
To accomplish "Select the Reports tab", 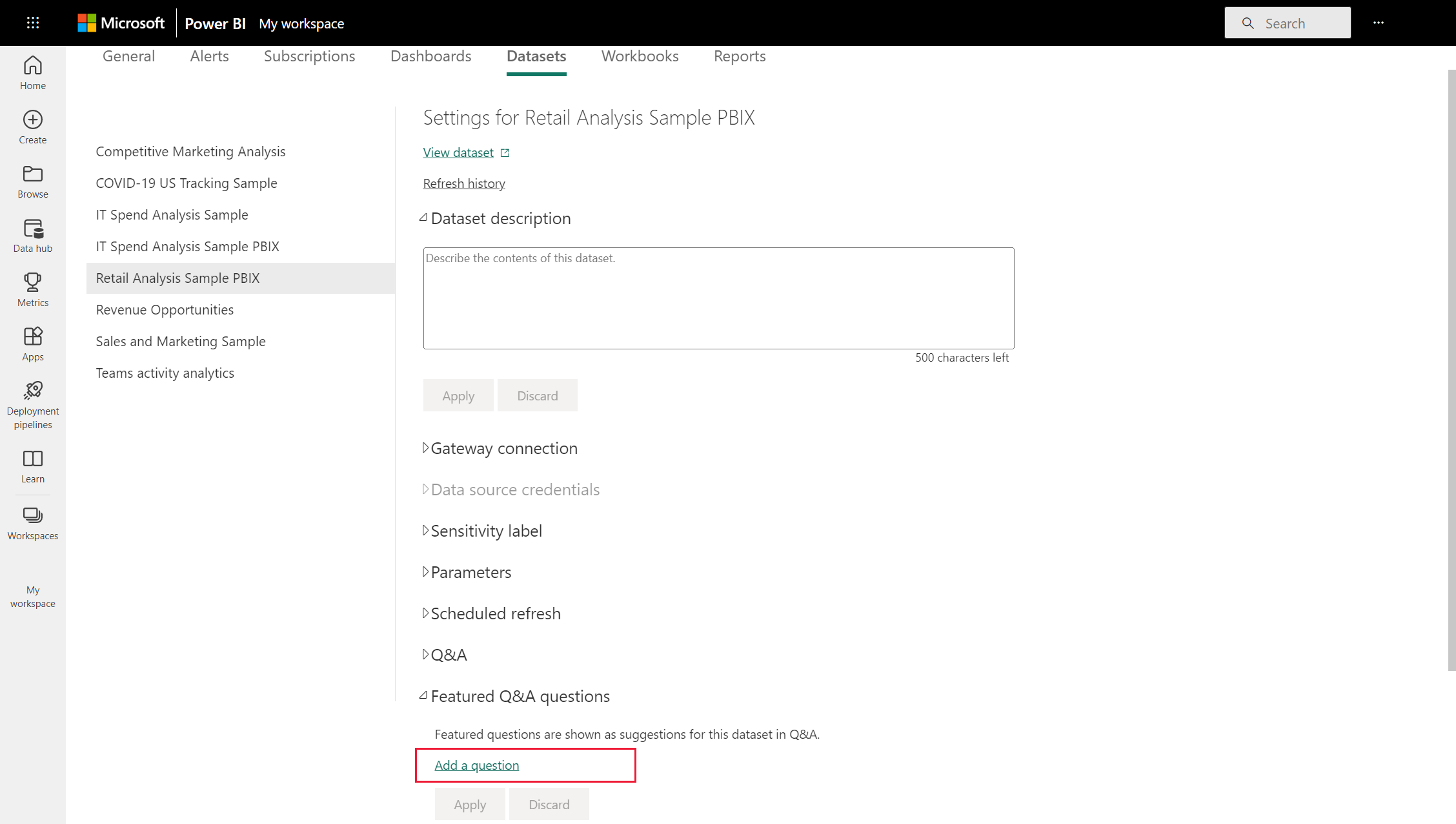I will [740, 55].
